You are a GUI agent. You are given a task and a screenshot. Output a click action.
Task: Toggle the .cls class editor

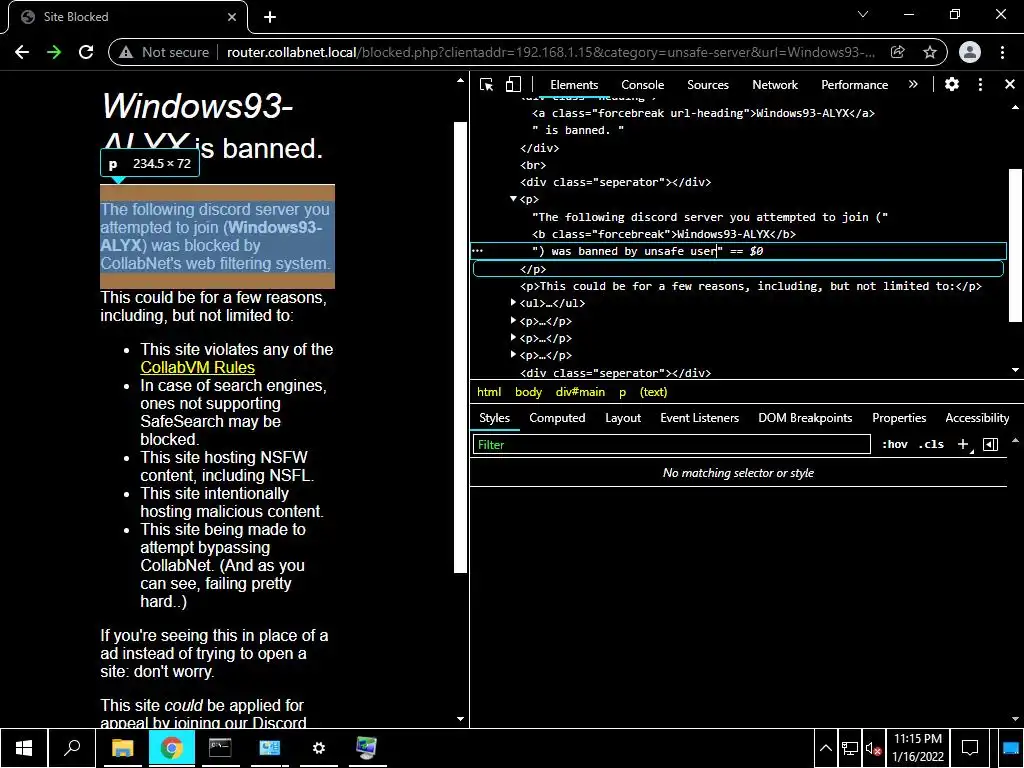(x=931, y=444)
